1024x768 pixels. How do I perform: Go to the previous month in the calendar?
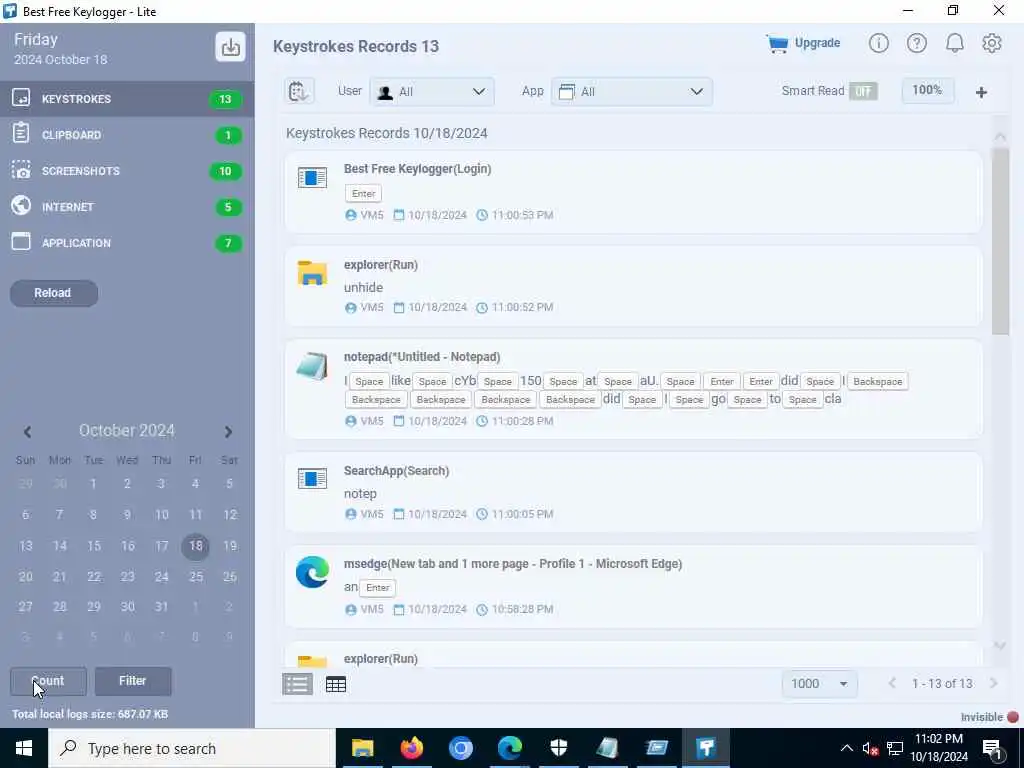(x=27, y=432)
